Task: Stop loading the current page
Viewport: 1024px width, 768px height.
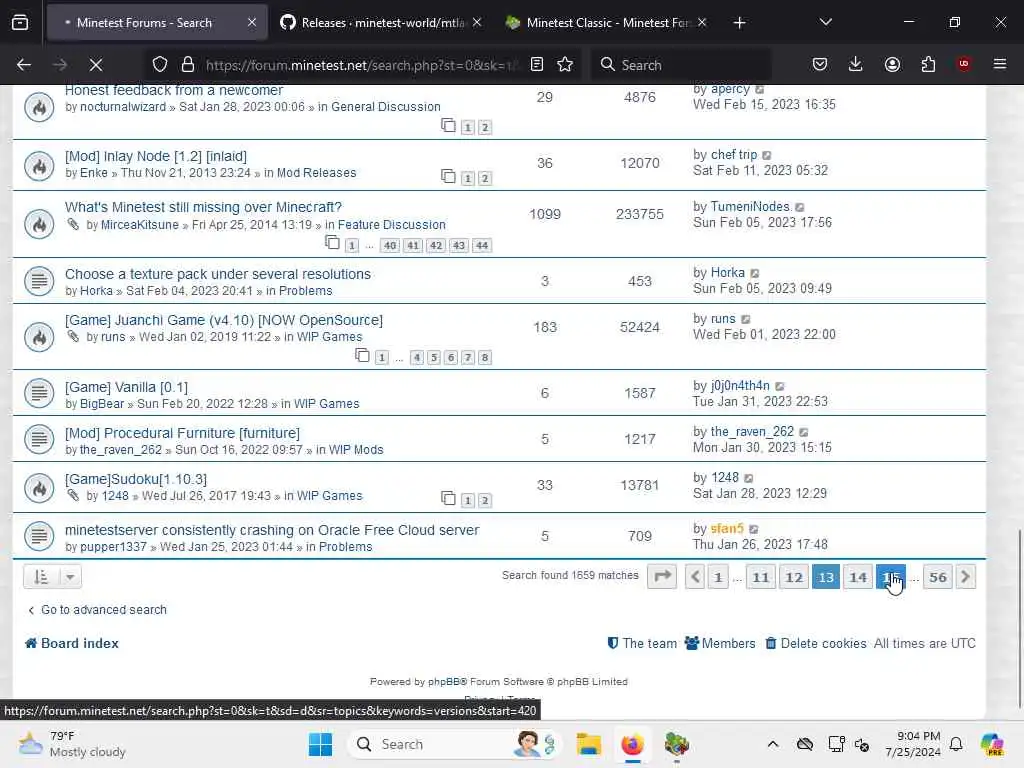Action: point(96,65)
